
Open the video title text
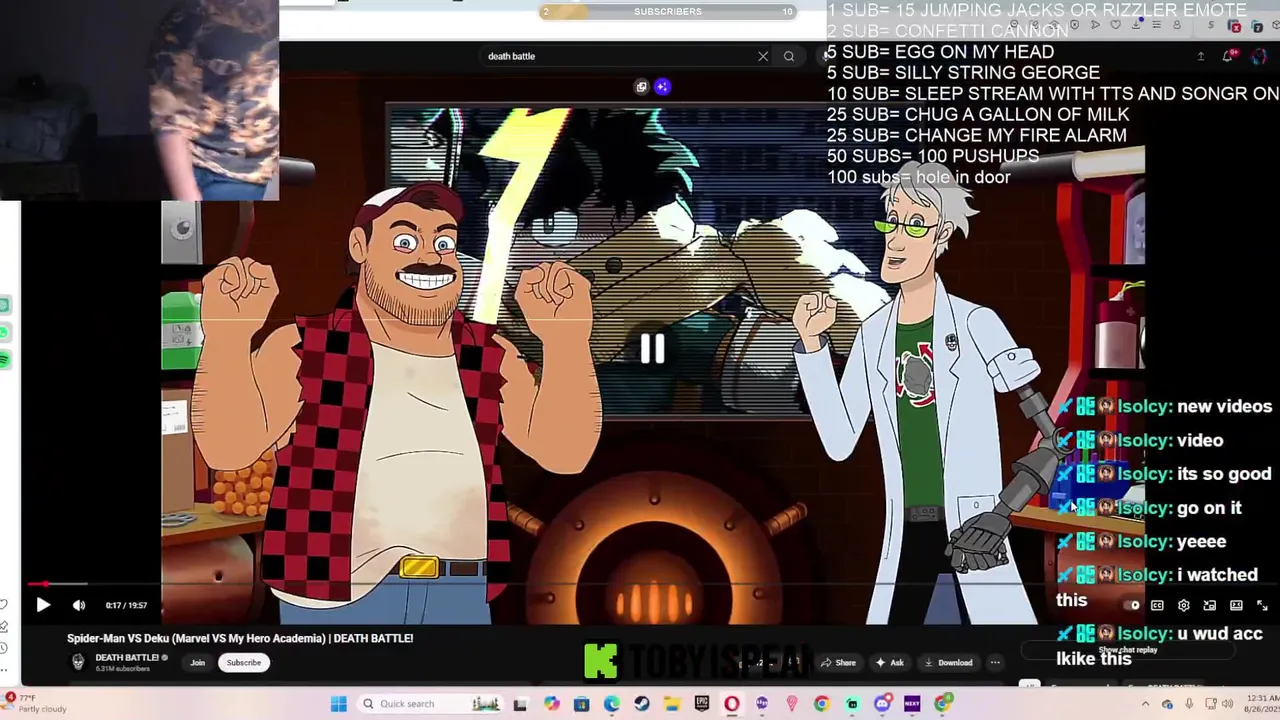240,638
